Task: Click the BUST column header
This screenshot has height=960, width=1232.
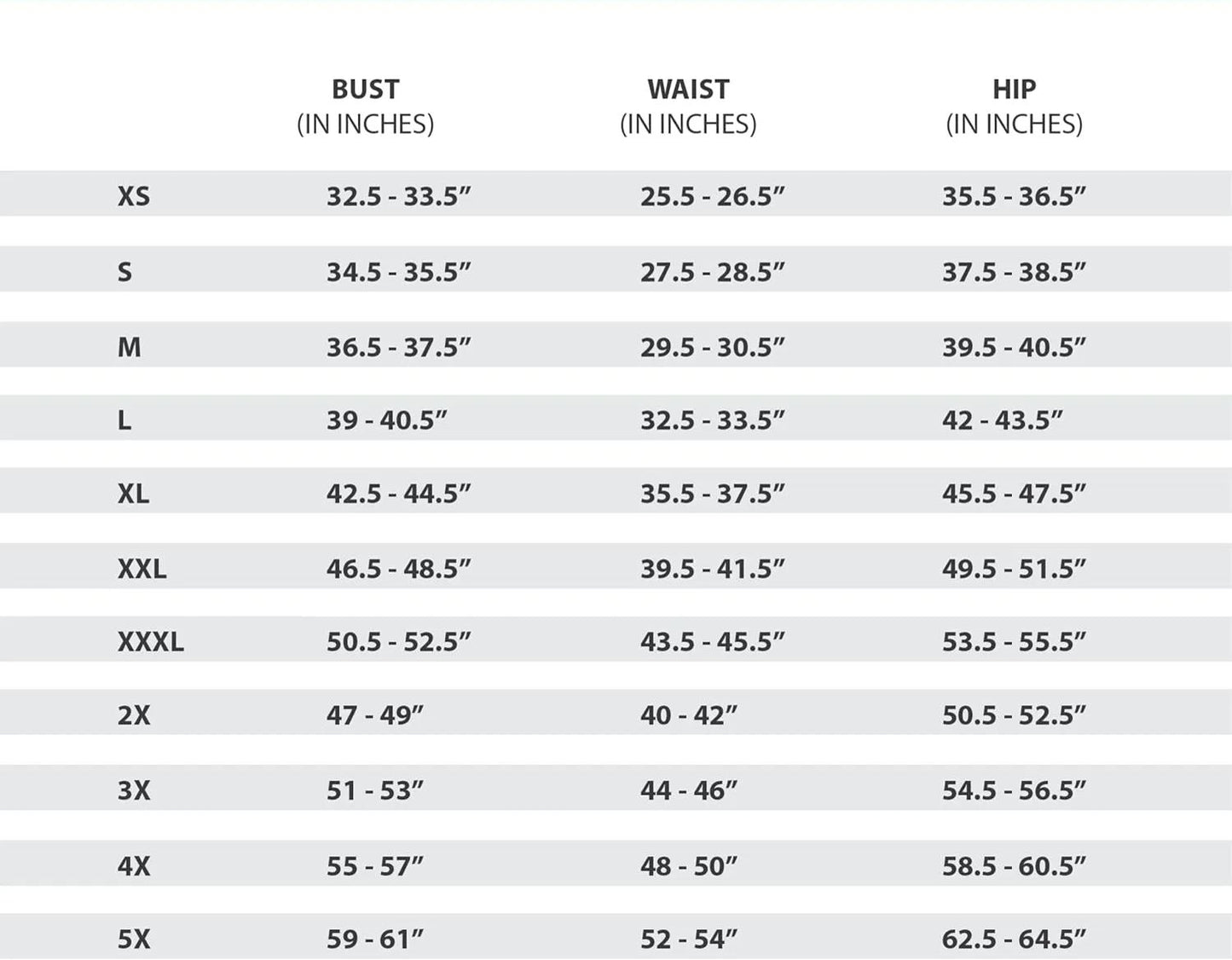Action: pos(365,90)
